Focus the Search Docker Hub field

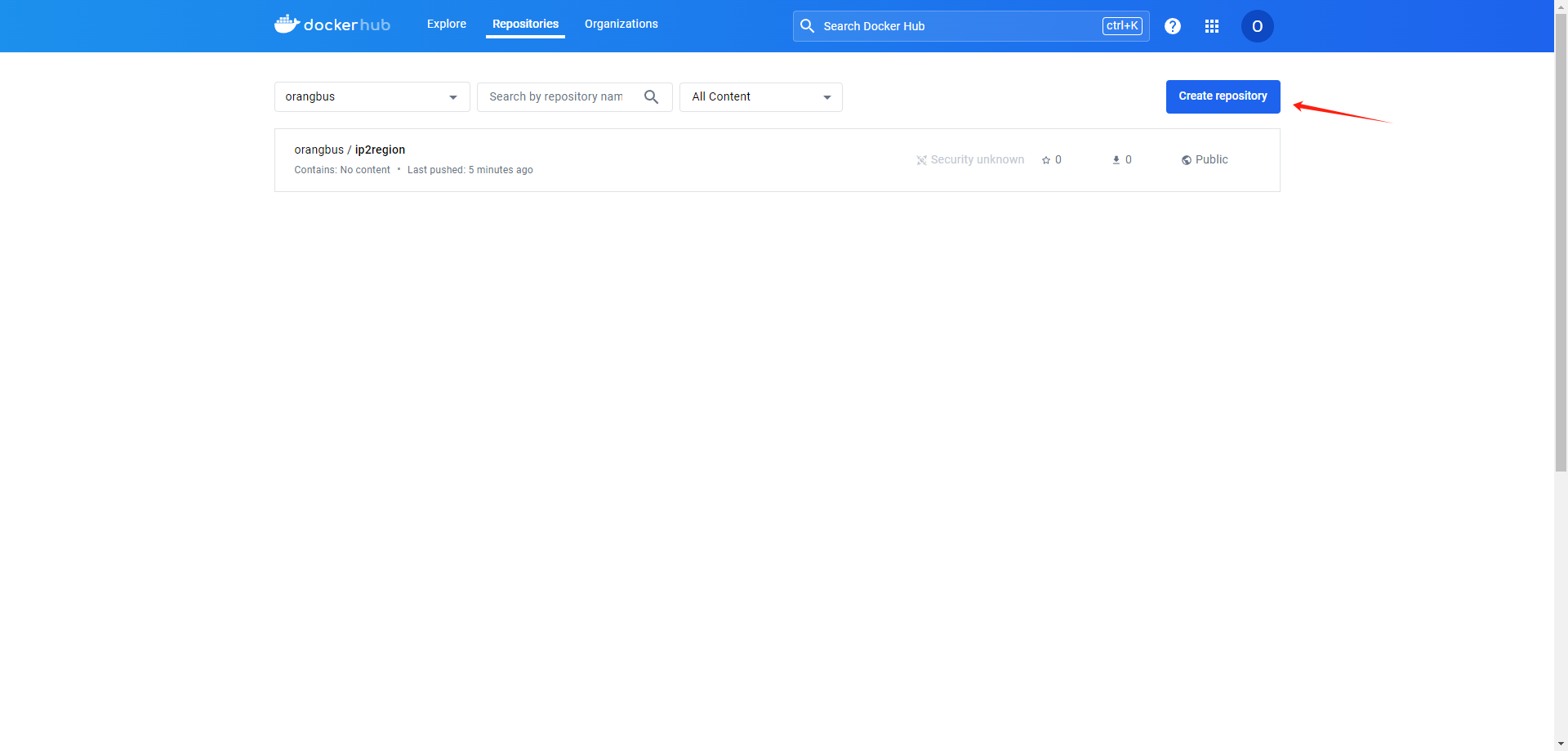(x=955, y=26)
